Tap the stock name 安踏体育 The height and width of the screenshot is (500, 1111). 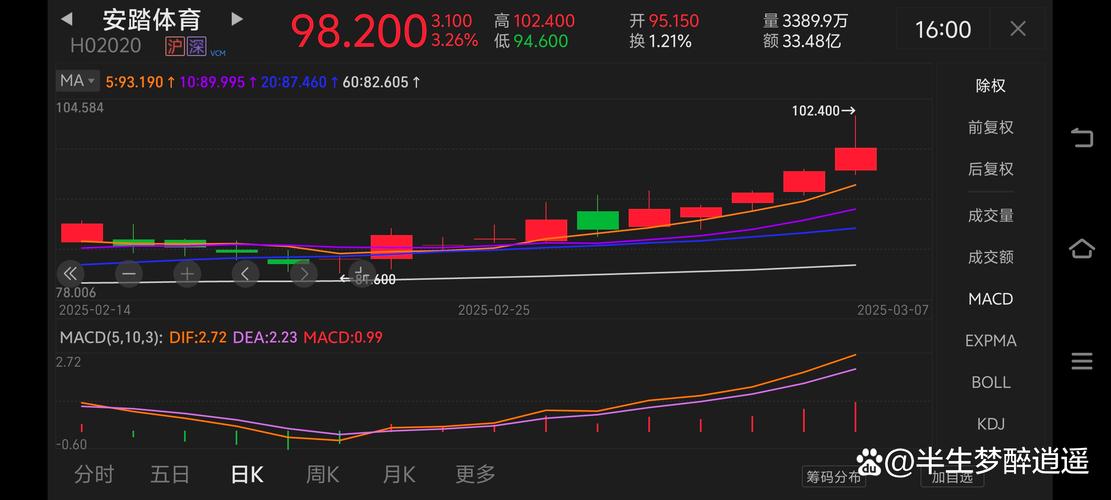pyautogui.click(x=152, y=19)
